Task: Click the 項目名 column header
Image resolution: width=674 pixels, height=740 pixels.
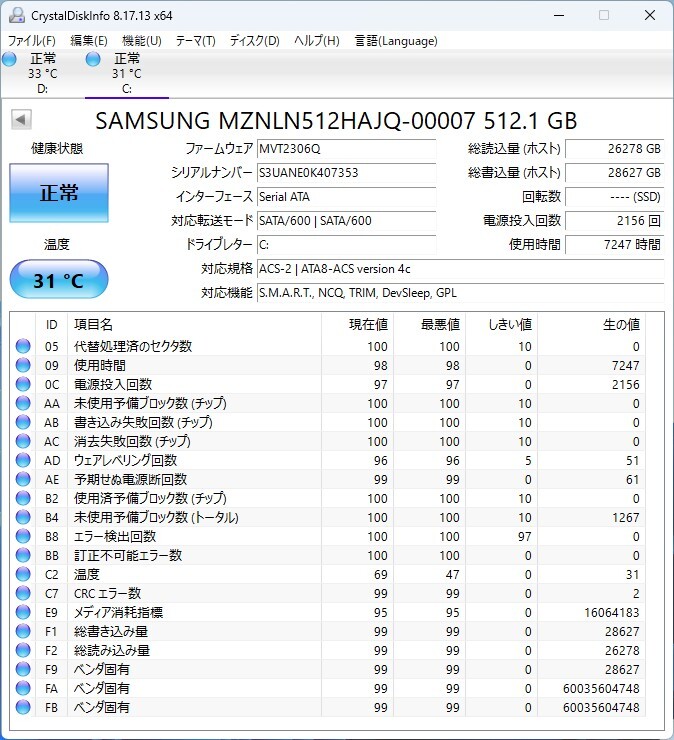Action: tap(194, 325)
